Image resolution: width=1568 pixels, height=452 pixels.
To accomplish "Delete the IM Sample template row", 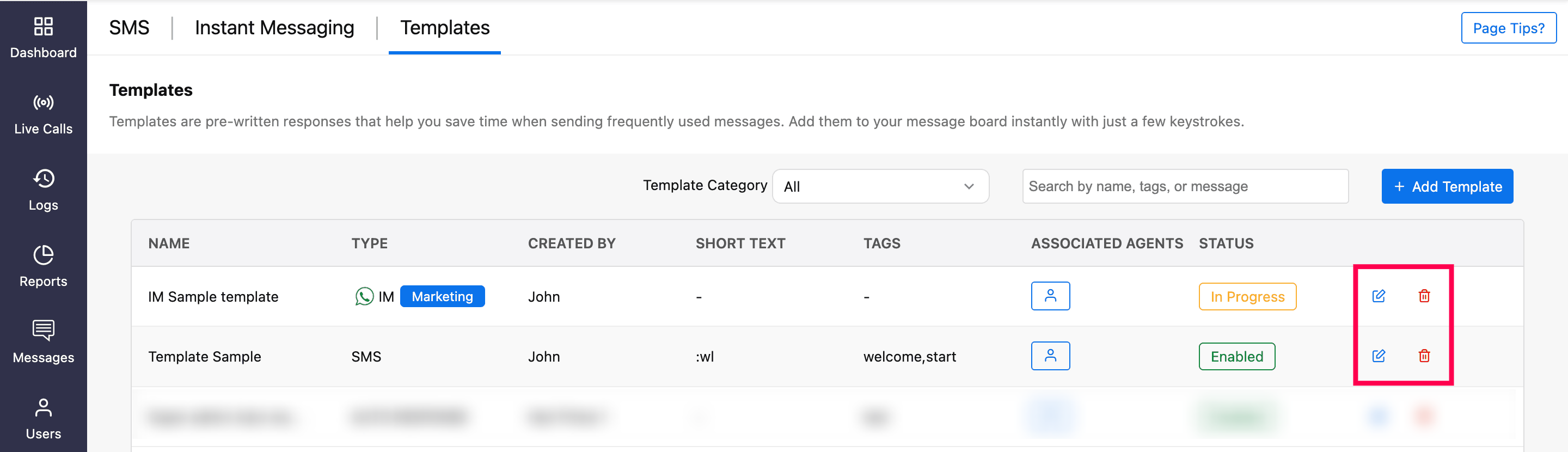I will 1424,296.
